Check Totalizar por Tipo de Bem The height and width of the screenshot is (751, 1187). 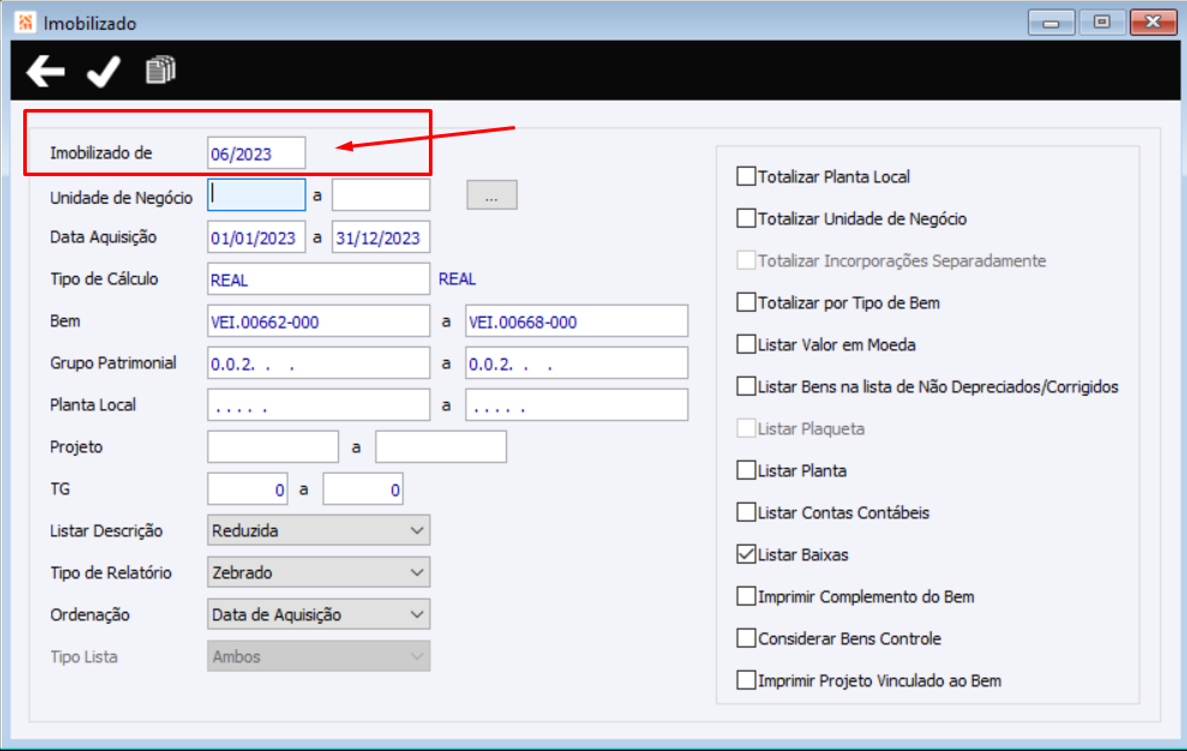pyautogui.click(x=746, y=302)
